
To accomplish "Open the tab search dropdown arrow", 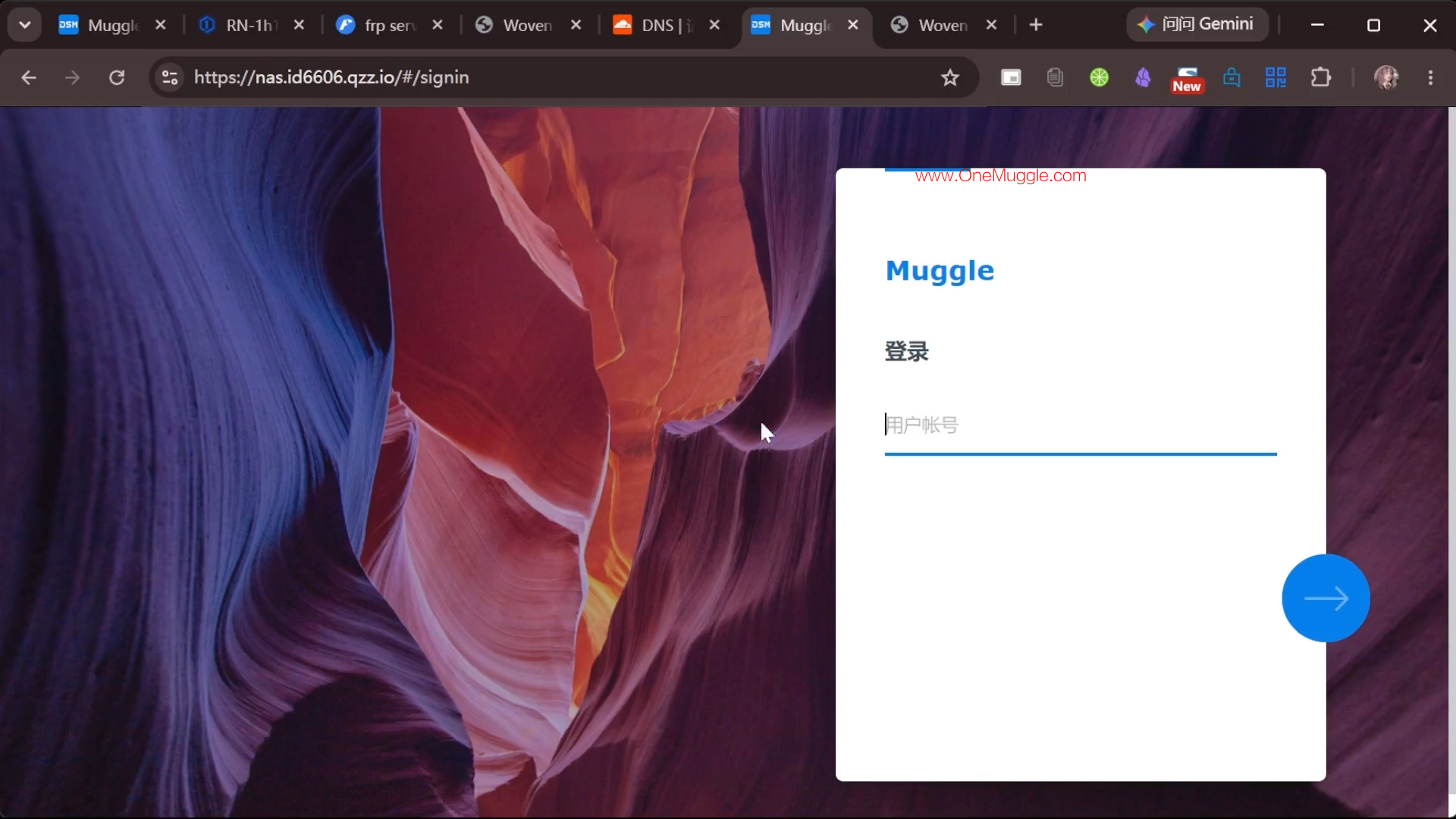I will click(25, 25).
